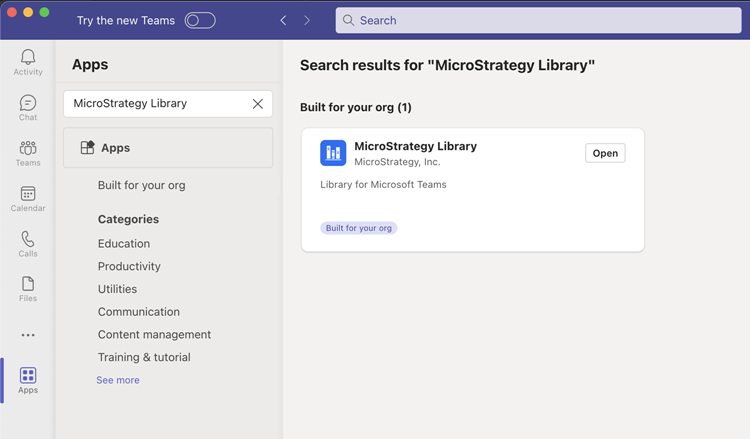750x439 pixels.
Task: Navigate forward with right chevron
Action: click(x=307, y=21)
